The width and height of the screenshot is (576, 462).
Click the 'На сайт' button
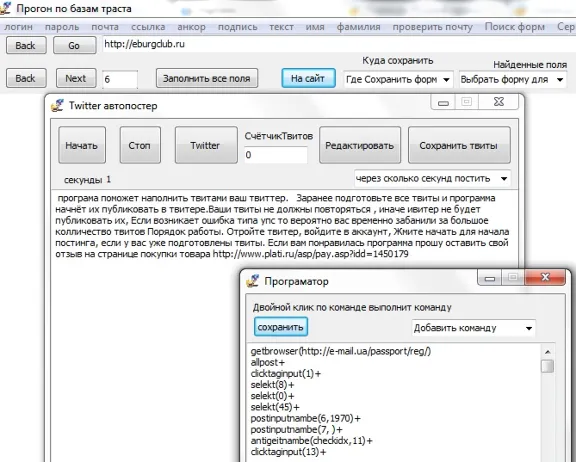(x=308, y=78)
